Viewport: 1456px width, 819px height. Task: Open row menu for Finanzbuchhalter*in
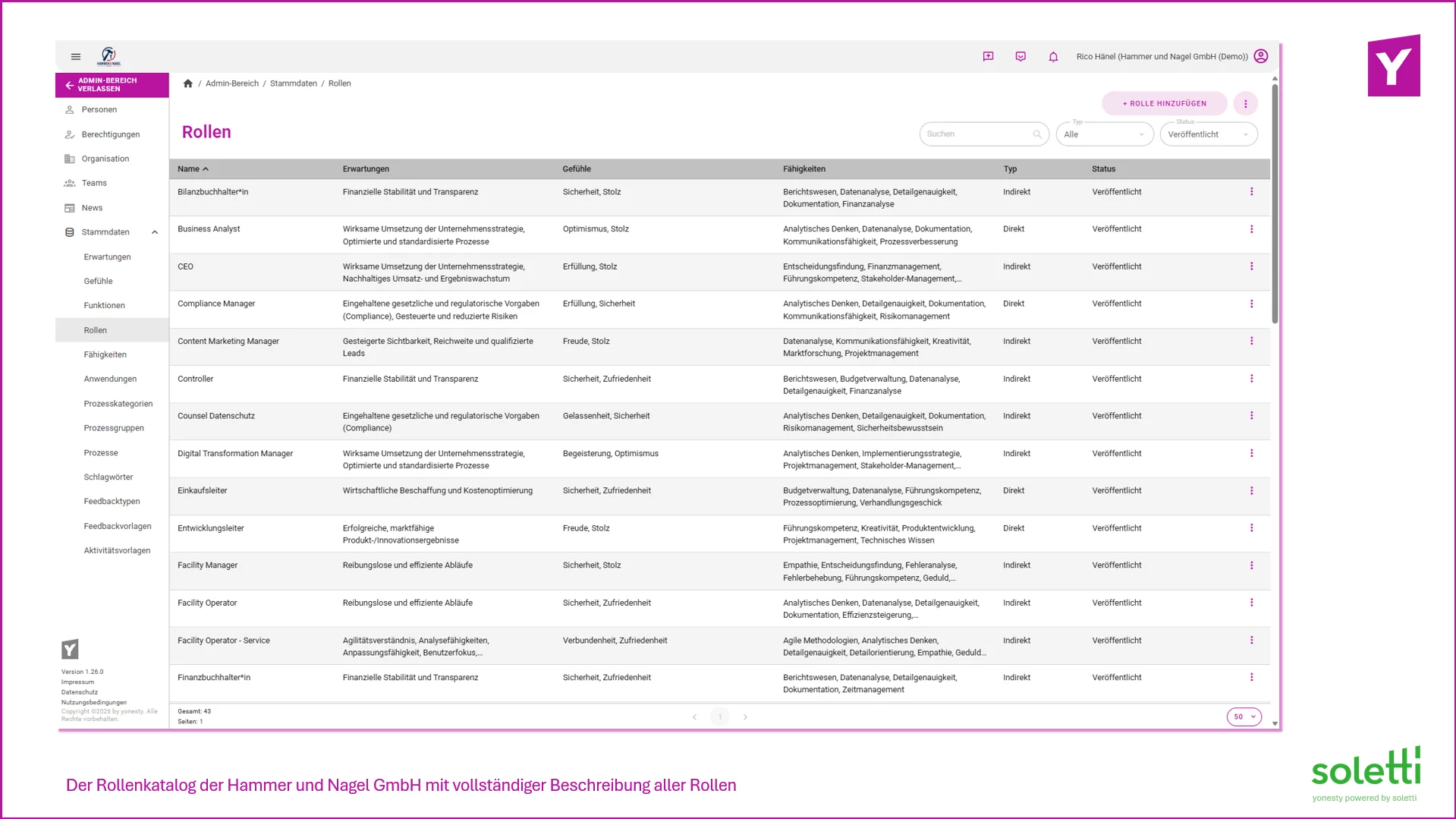point(1251,678)
